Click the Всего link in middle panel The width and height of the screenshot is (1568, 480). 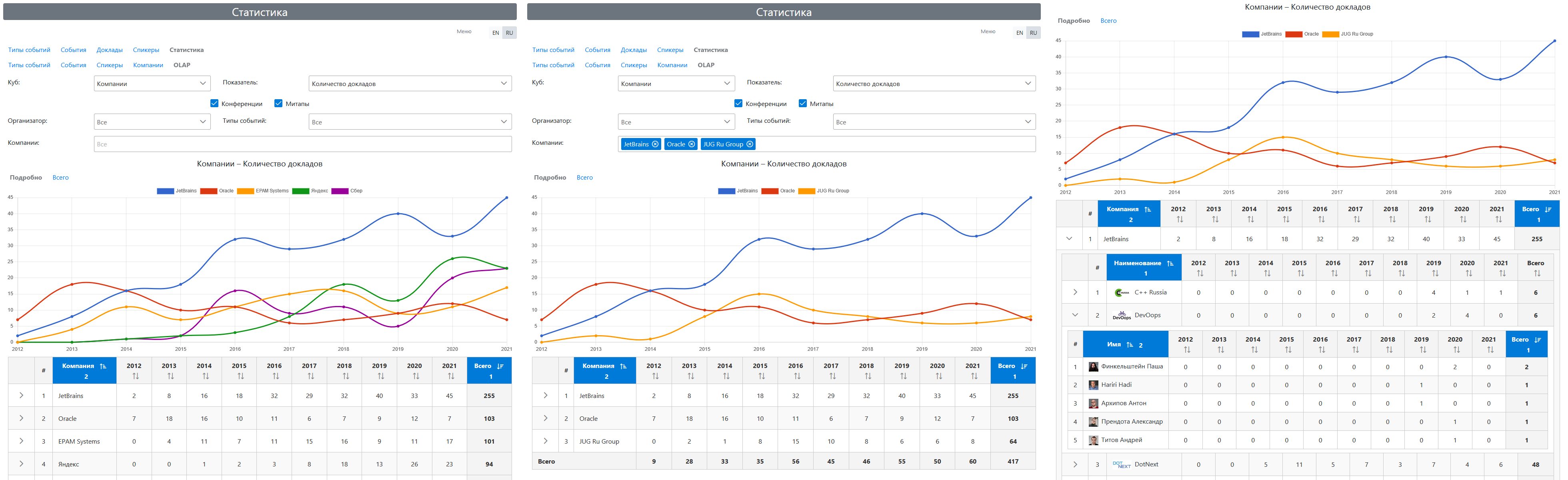(584, 178)
